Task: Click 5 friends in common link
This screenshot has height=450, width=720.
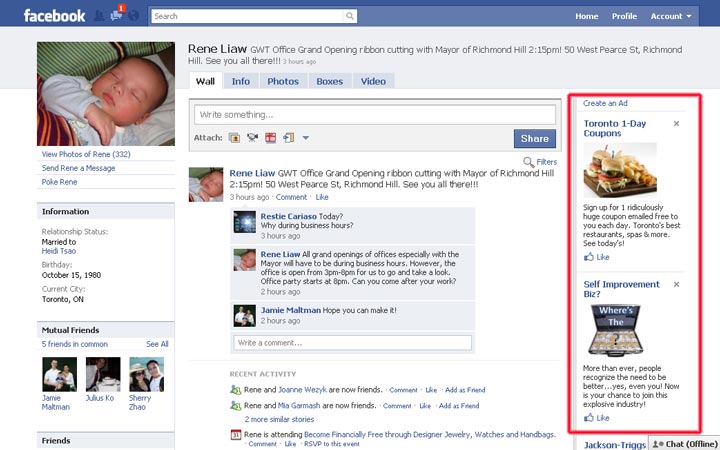Action: [74, 344]
